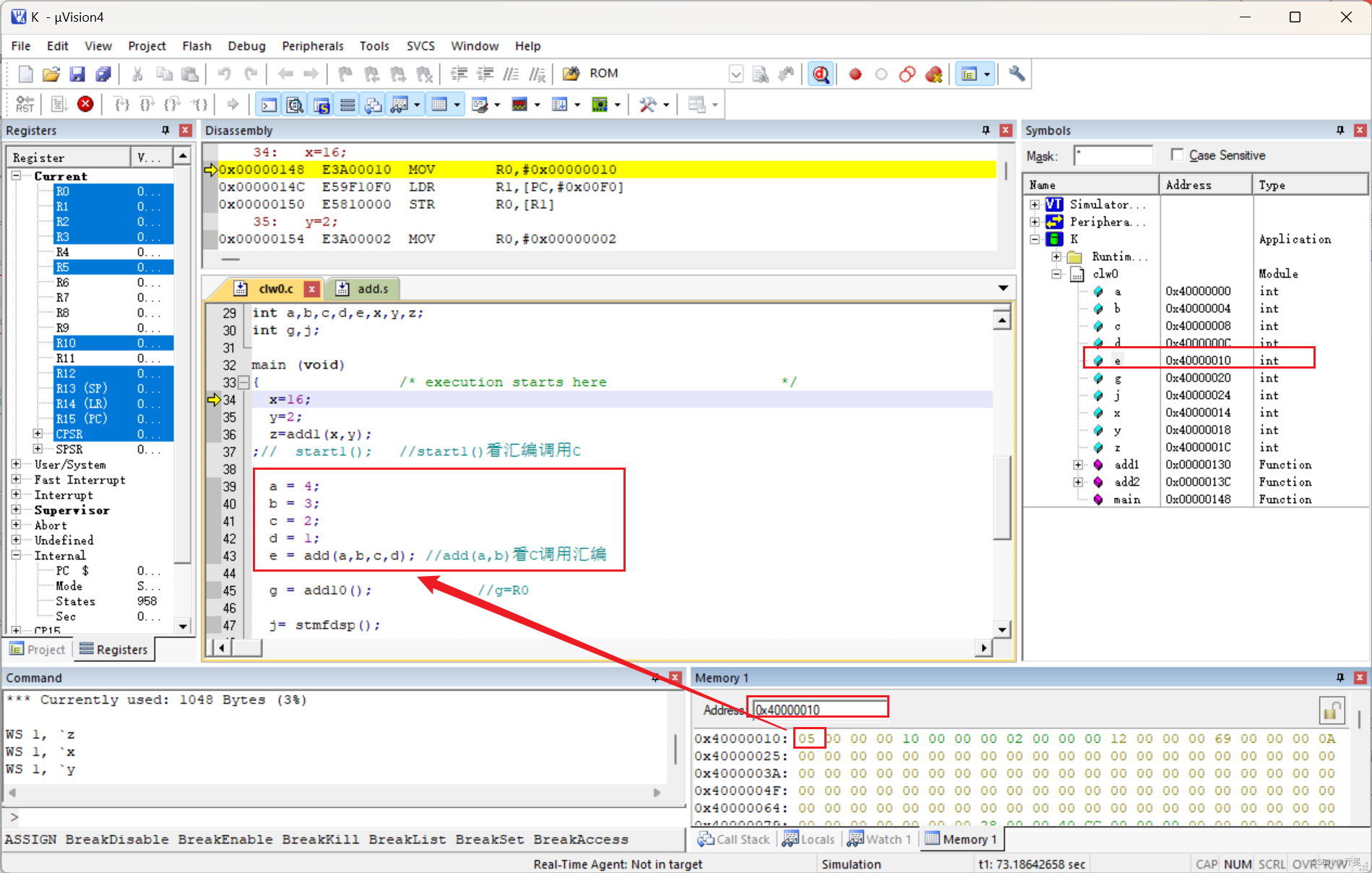Expand the User/System register group
The image size is (1372, 873).
coord(17,464)
